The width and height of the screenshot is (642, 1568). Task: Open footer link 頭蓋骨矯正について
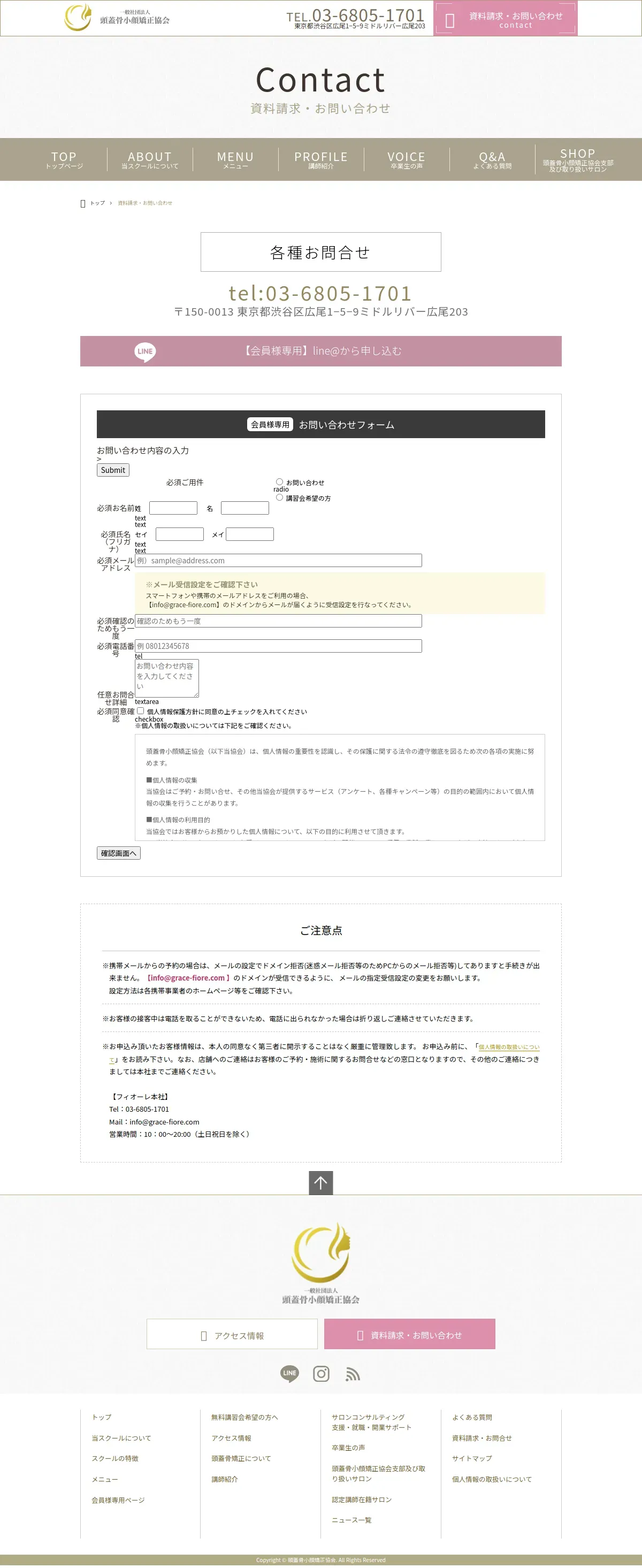coord(241,1458)
